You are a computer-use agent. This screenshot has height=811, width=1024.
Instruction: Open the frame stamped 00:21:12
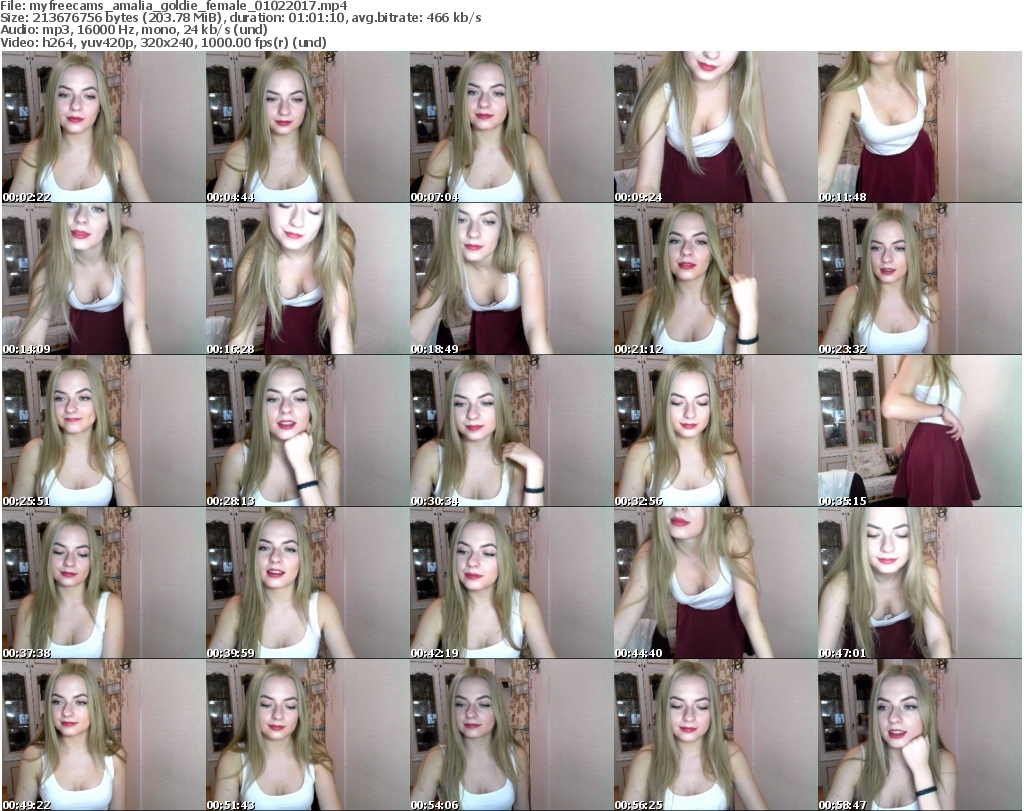click(x=715, y=279)
